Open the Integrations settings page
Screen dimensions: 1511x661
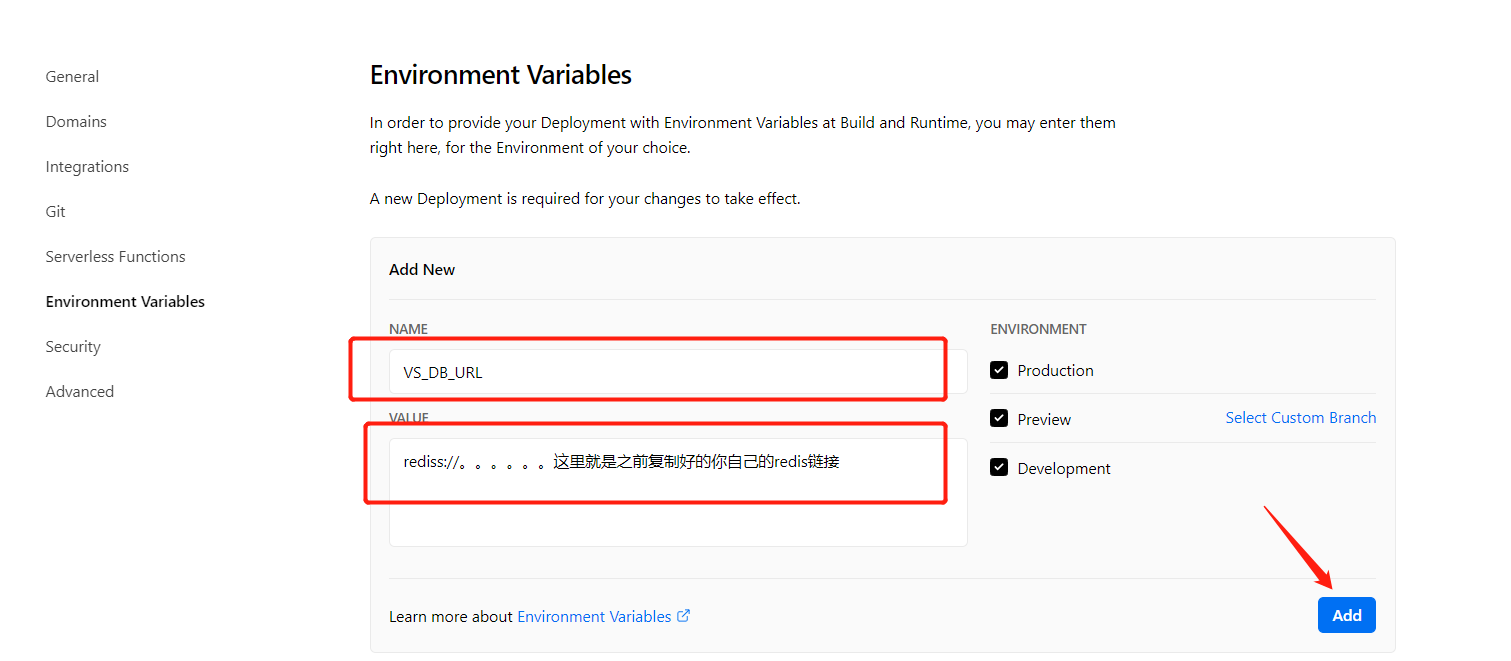[x=87, y=167]
